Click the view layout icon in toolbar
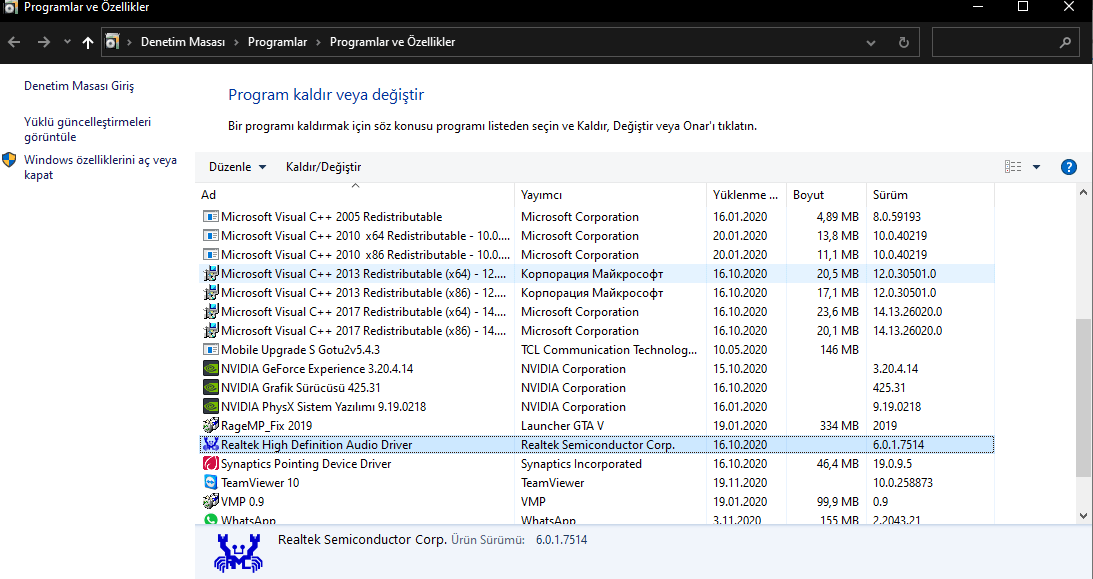The width and height of the screenshot is (1093, 579). (1013, 167)
